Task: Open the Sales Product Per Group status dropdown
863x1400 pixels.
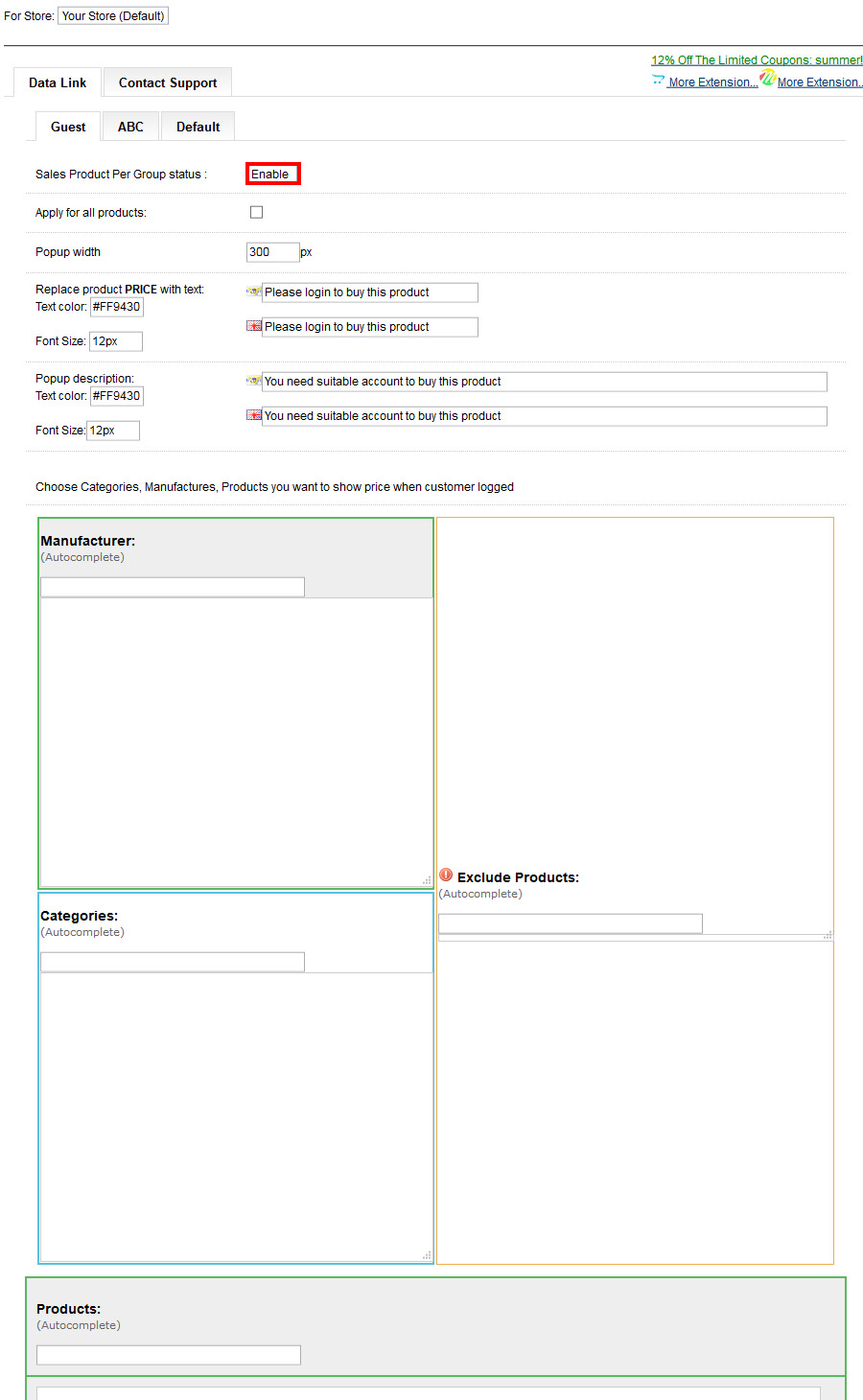Action: (x=273, y=174)
